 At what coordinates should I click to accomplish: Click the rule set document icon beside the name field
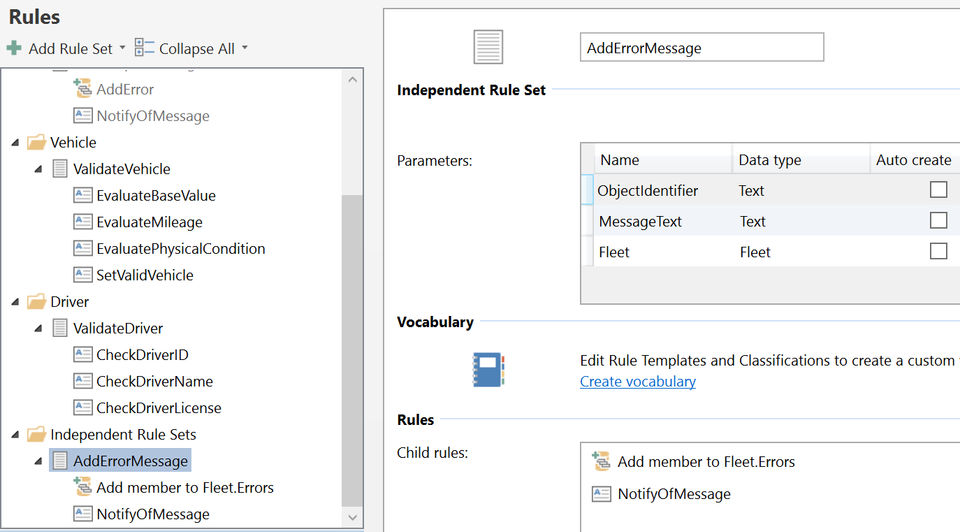tap(488, 47)
